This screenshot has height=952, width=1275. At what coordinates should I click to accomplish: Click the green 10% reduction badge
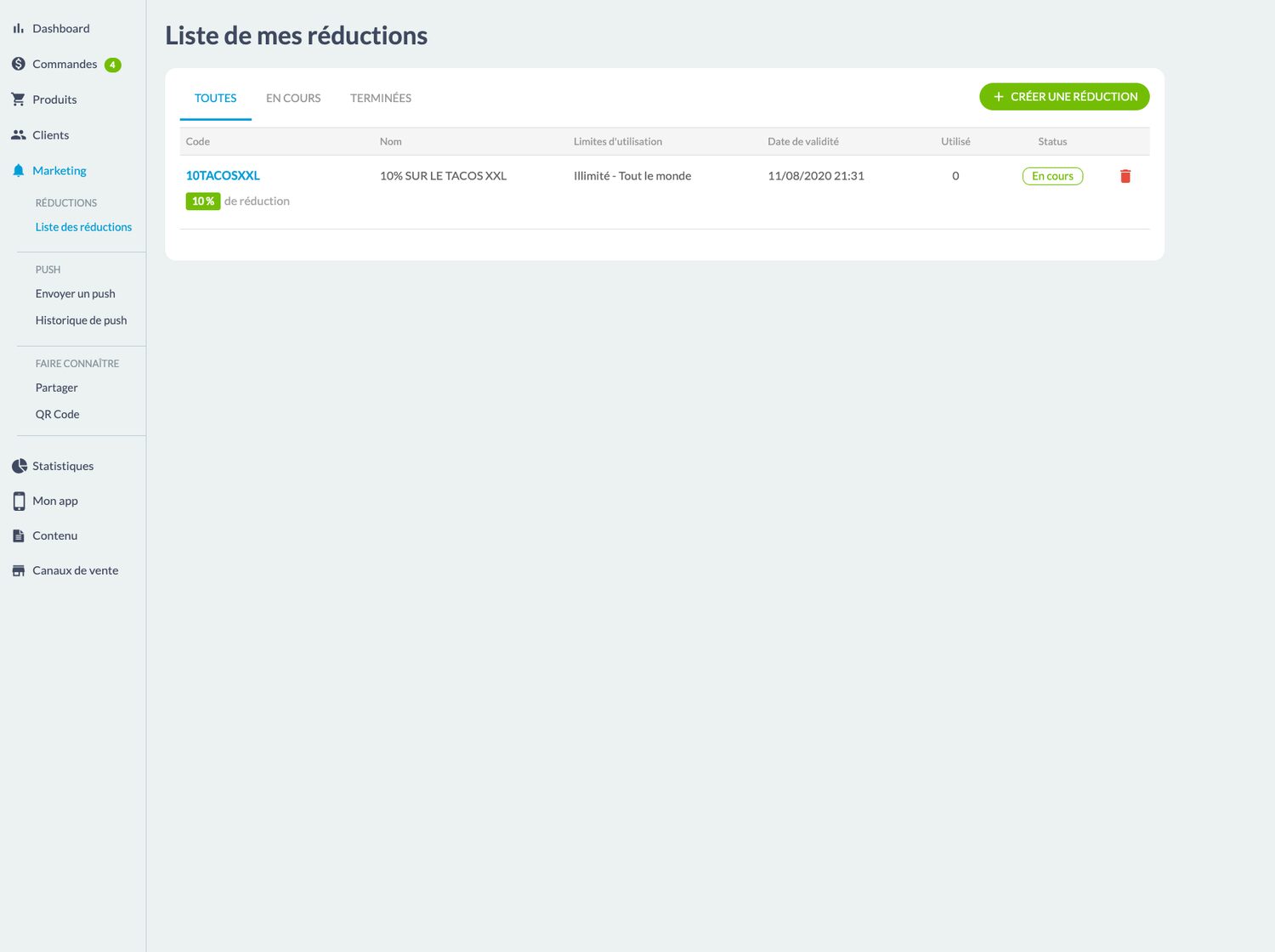click(203, 201)
